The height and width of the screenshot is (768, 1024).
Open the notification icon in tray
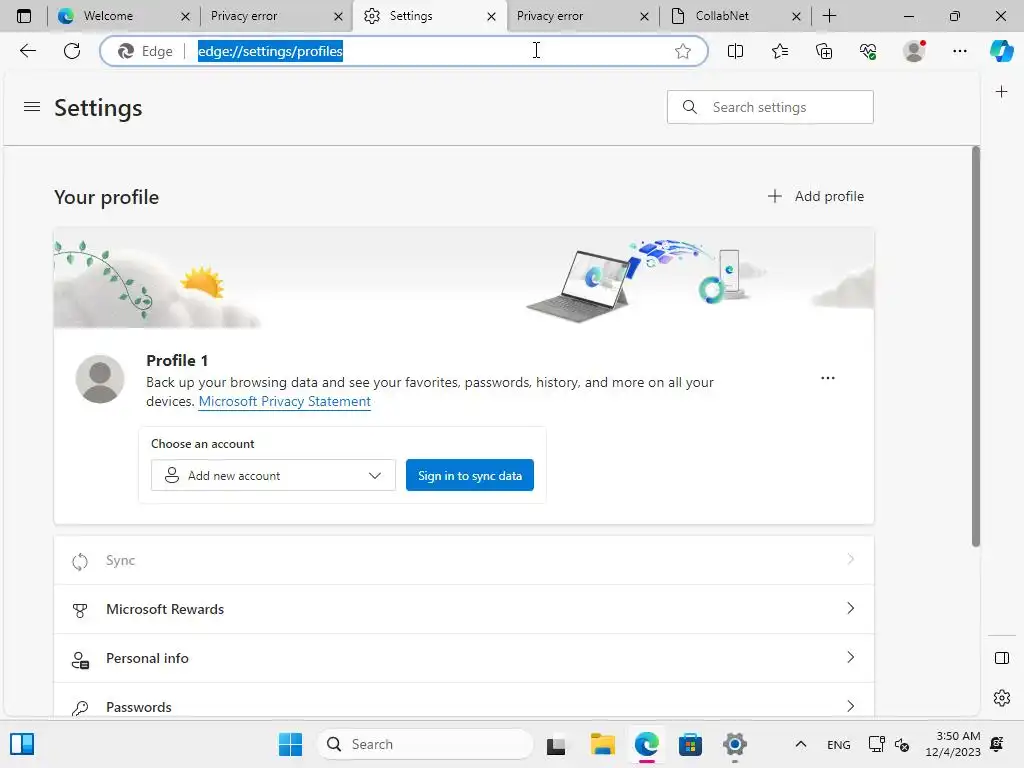[x=997, y=744]
